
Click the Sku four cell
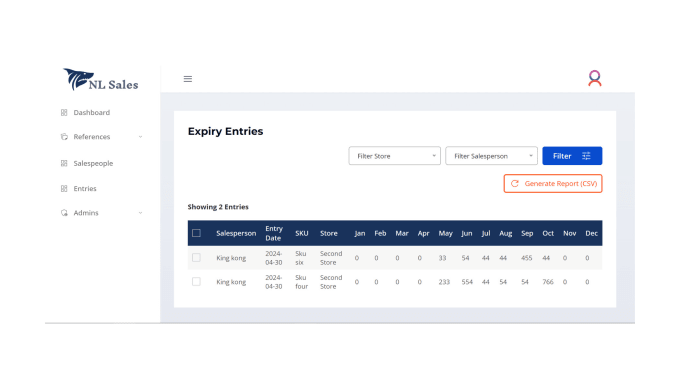(x=301, y=282)
